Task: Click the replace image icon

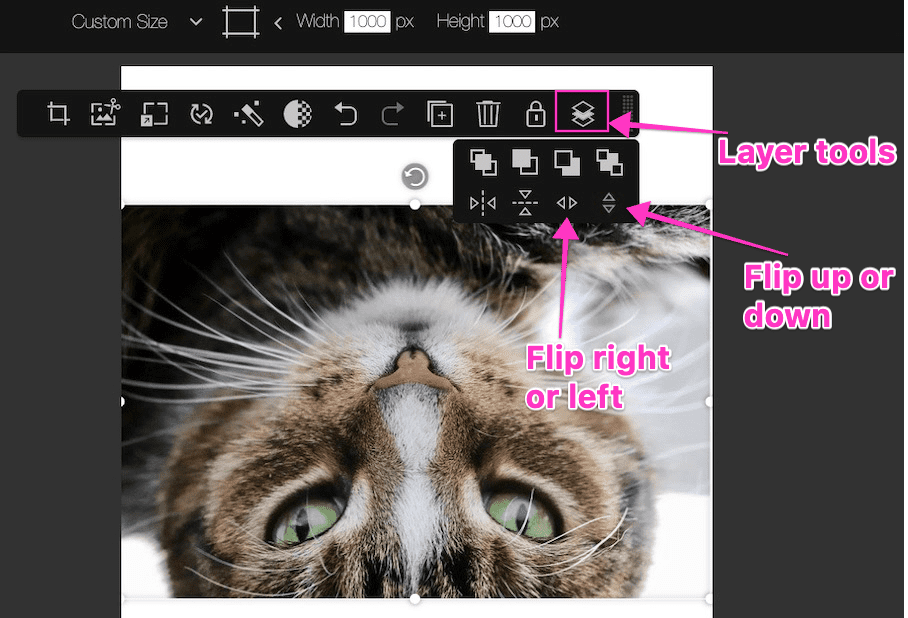Action: 202,114
